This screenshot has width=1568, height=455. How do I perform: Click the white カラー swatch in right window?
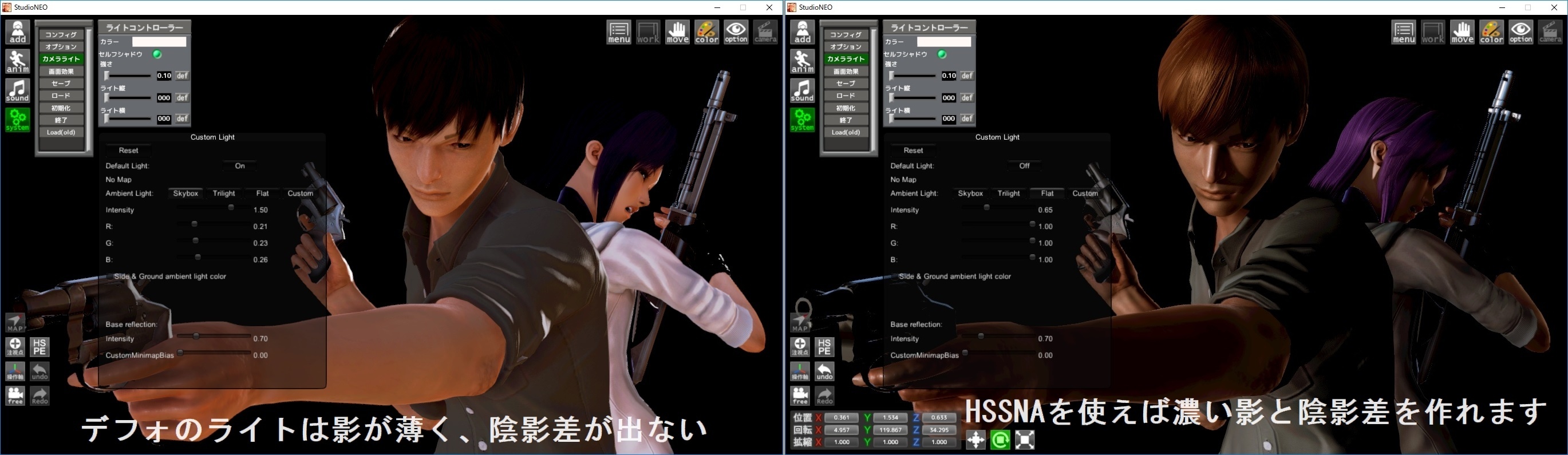click(x=944, y=41)
